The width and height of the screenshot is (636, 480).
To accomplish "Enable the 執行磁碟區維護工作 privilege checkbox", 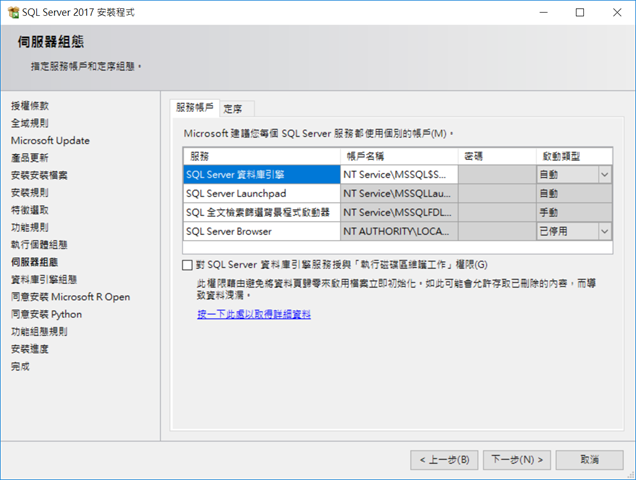I will [187, 265].
